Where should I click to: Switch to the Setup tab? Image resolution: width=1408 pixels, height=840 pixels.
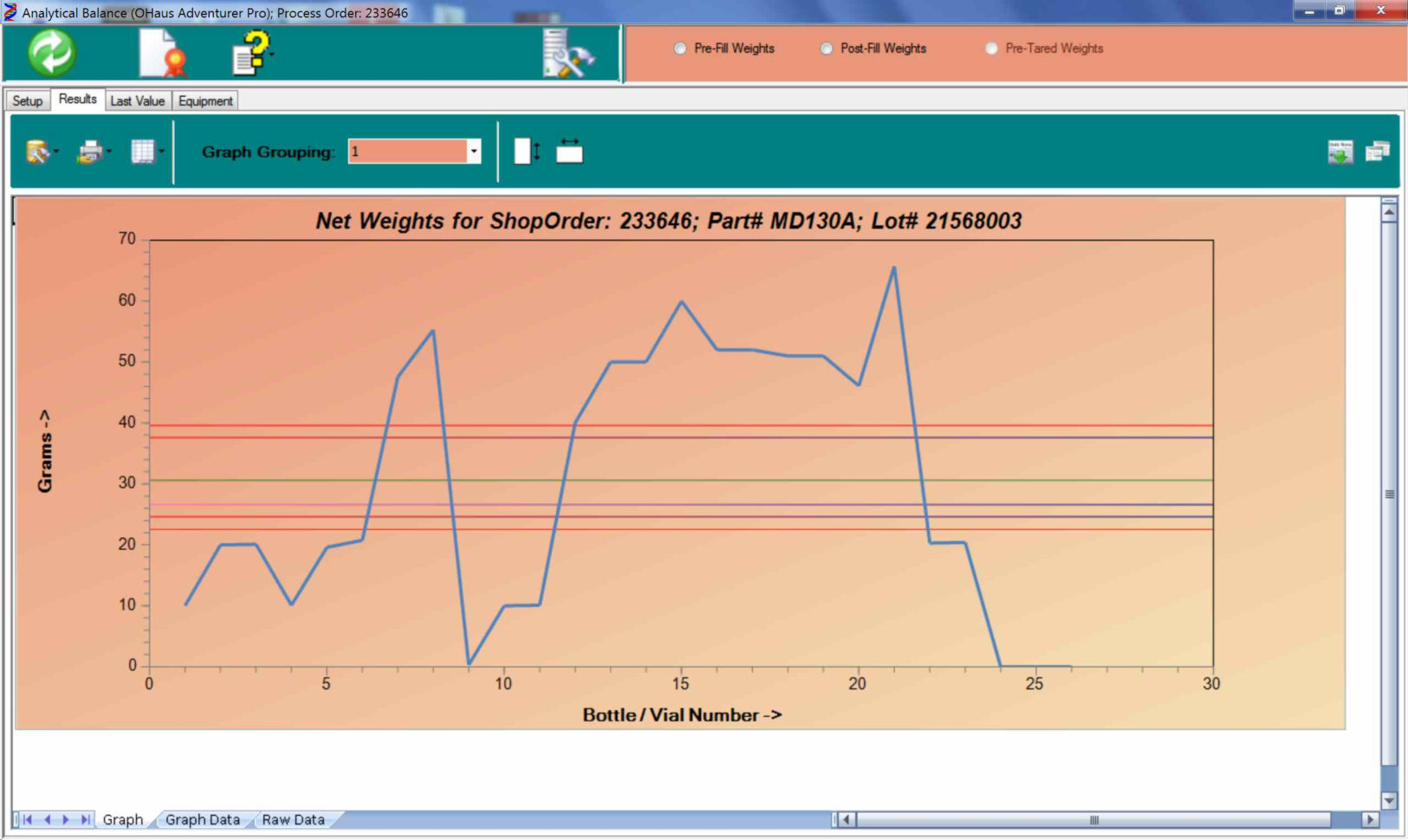(28, 101)
